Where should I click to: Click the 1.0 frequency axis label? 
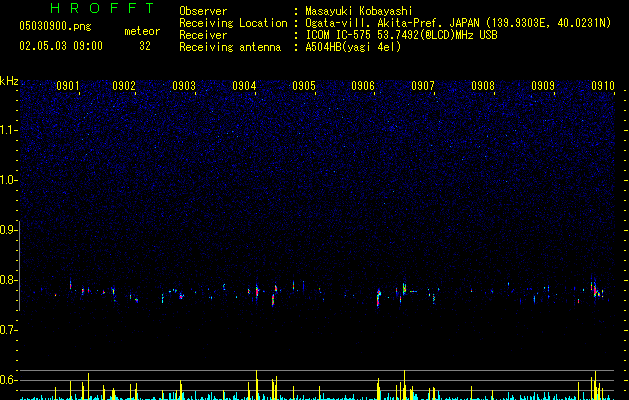point(9,180)
